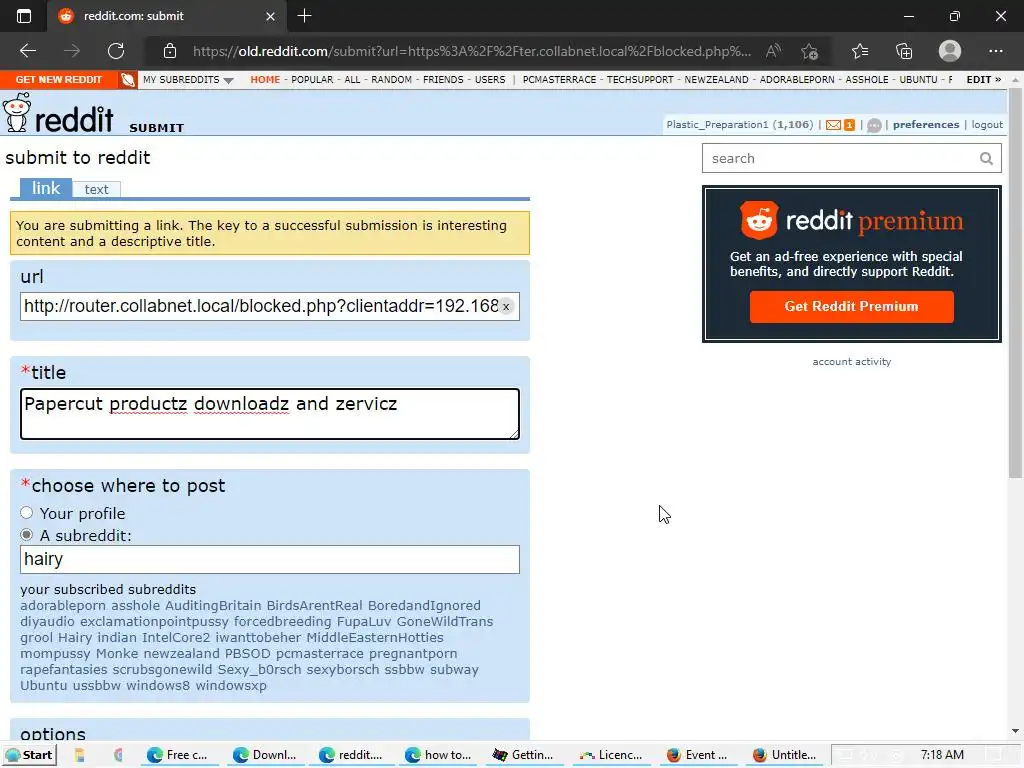Image resolution: width=1024 pixels, height=768 pixels.
Task: Choose AuditingBritain from subscribed subreddits
Action: (213, 605)
